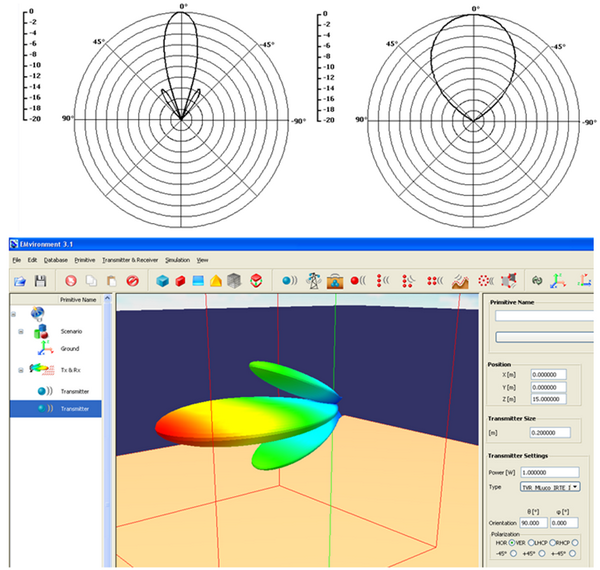
Task: Click the Open folder toolbar icon
Action: (x=18, y=282)
